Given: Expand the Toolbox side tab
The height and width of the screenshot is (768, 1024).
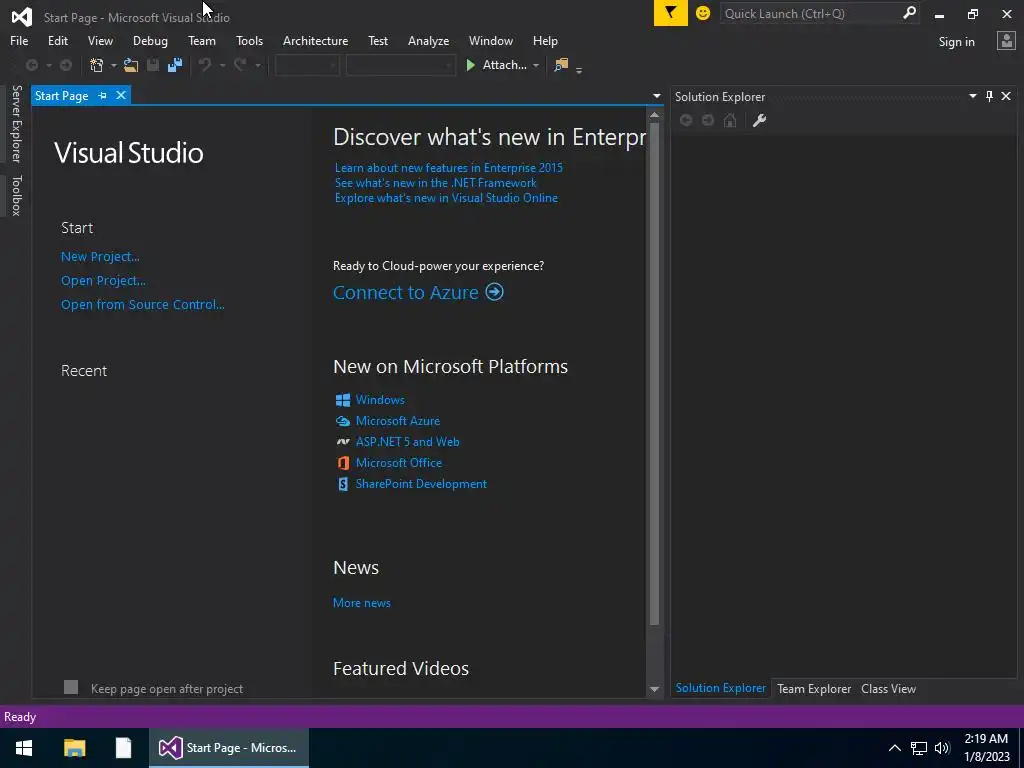Looking at the screenshot, I should point(17,195).
